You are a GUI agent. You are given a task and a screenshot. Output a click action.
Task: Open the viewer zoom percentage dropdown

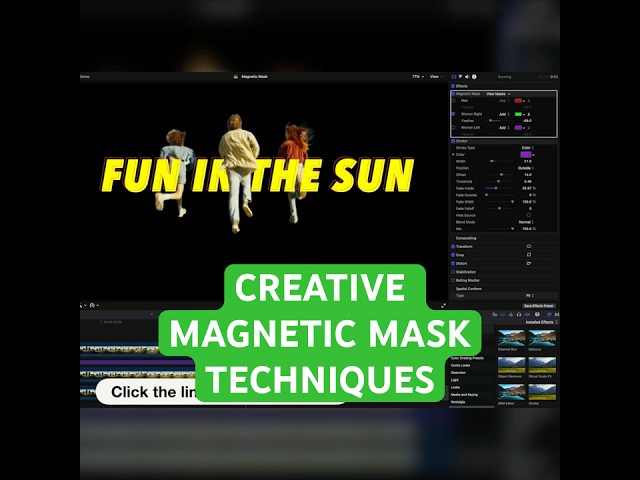(x=418, y=77)
